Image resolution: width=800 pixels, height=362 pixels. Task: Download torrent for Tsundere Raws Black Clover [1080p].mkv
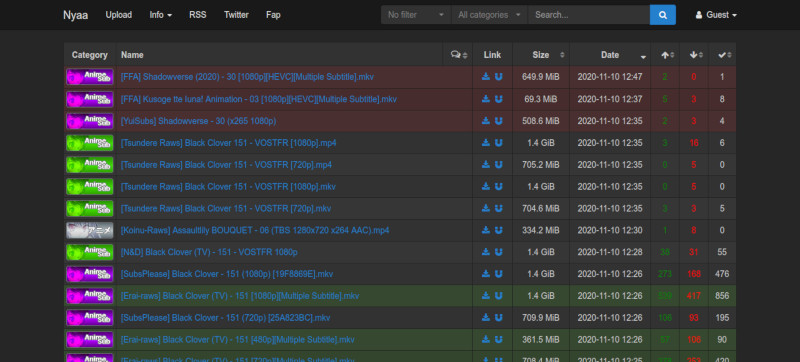click(486, 187)
